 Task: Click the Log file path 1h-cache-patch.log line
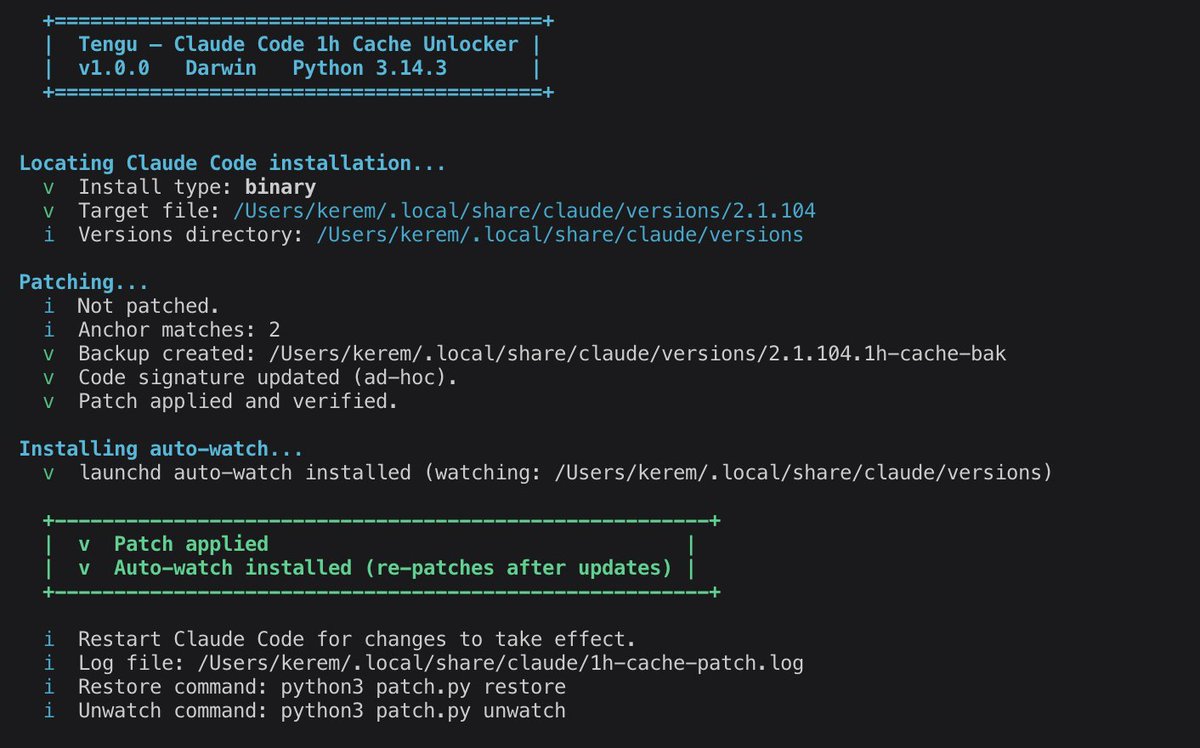[441, 663]
